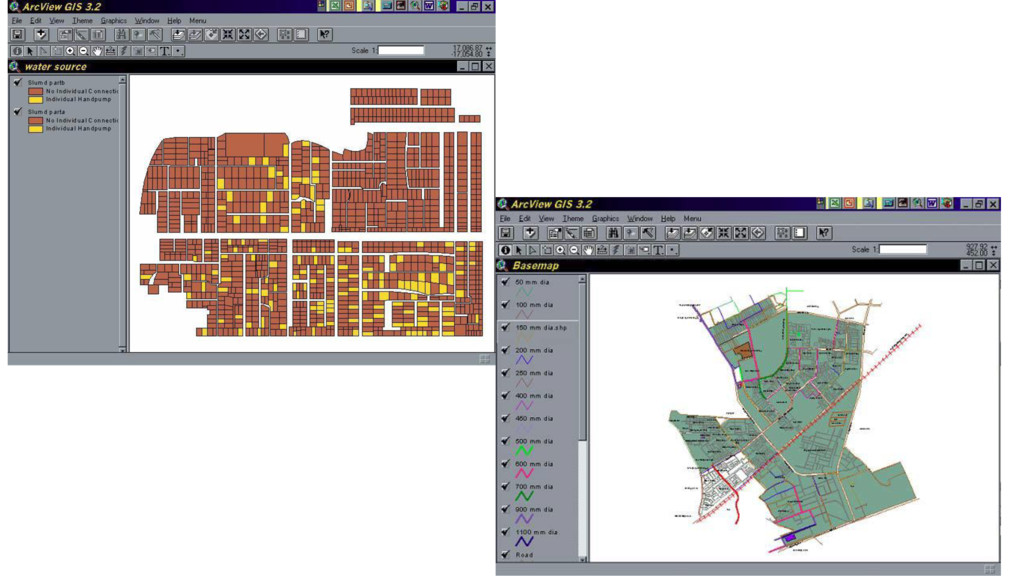Select Pan hand tool in water source window
1024x576 pixels.
point(97,51)
